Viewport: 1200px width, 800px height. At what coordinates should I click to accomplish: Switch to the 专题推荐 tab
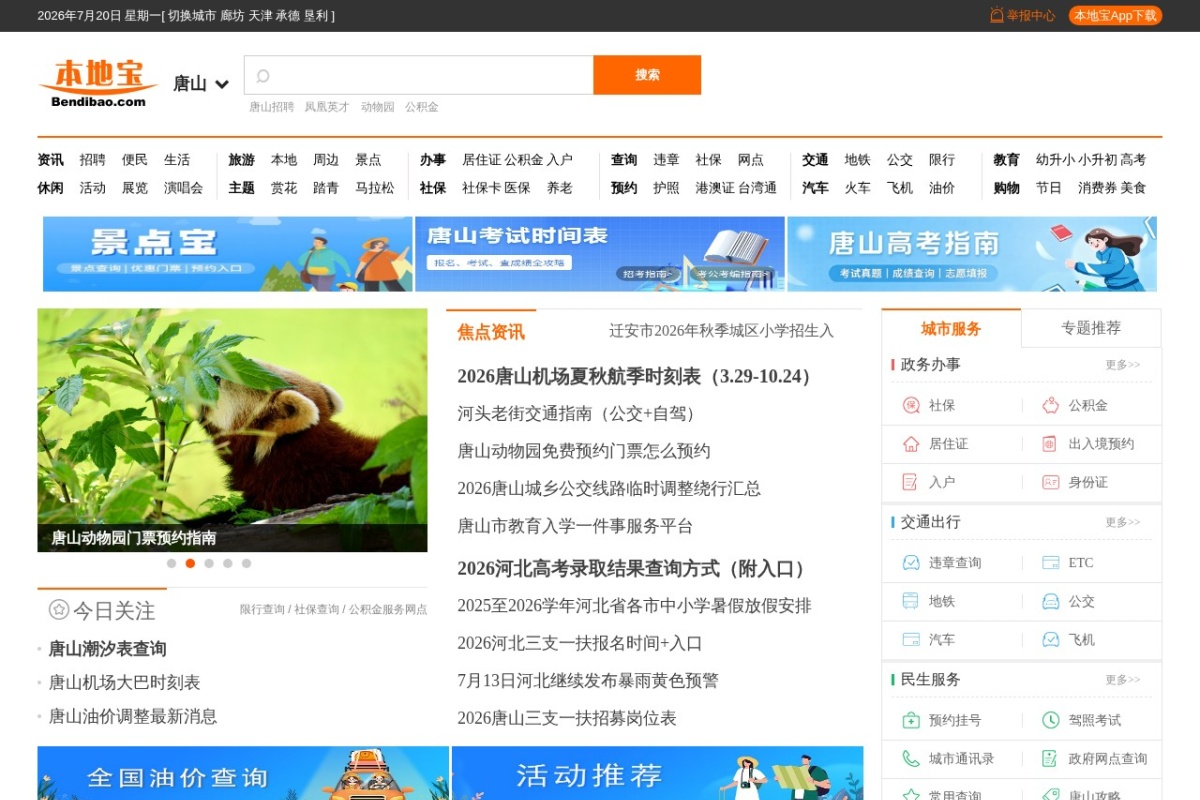coord(1091,328)
